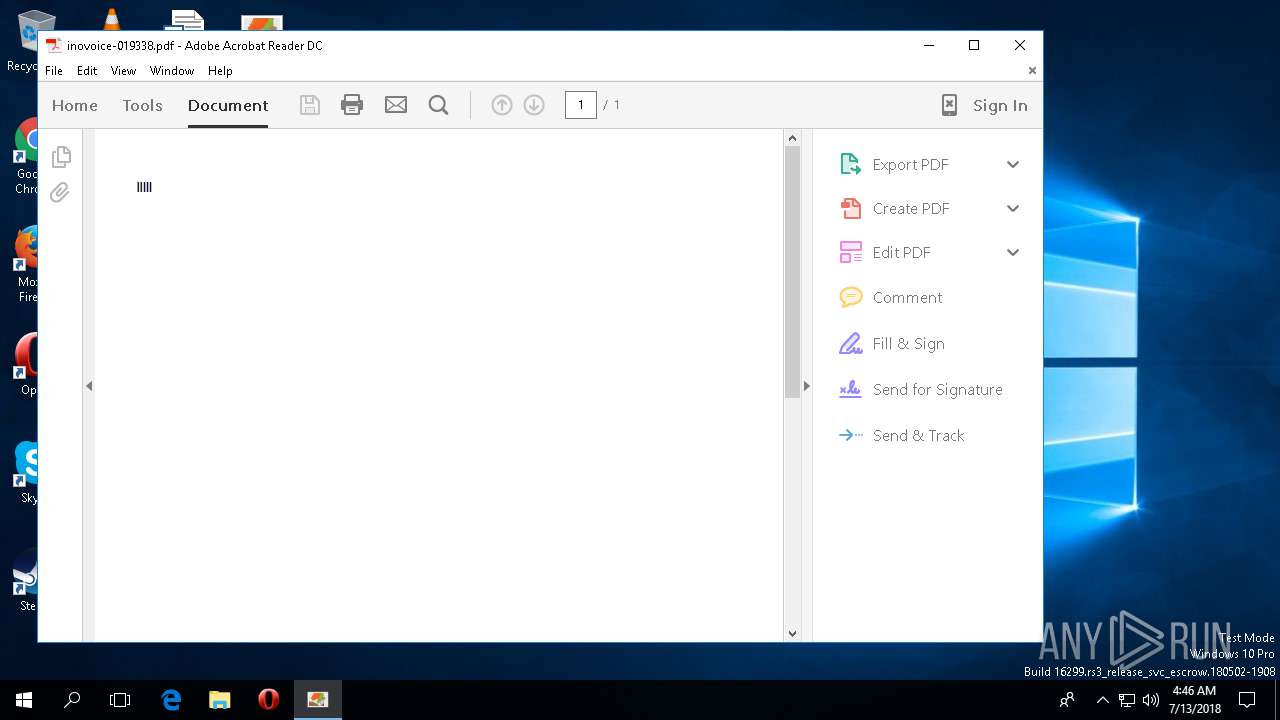Click the Send for Signature label
The image size is (1280, 720).
pos(937,390)
